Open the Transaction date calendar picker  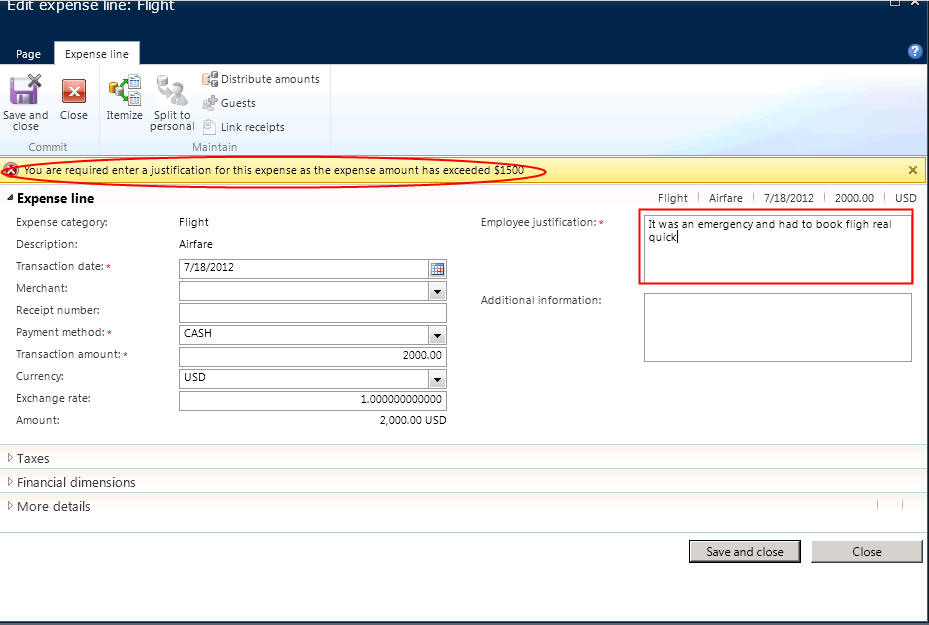437,269
